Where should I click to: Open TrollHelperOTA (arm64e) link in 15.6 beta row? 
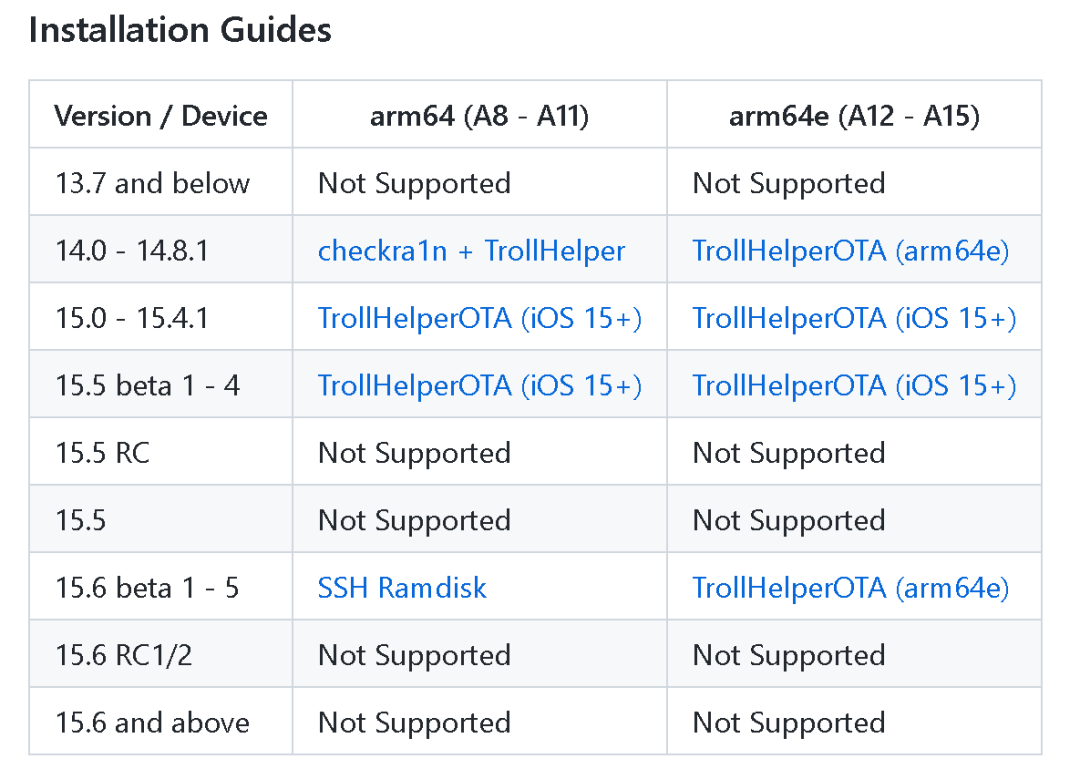(x=851, y=587)
